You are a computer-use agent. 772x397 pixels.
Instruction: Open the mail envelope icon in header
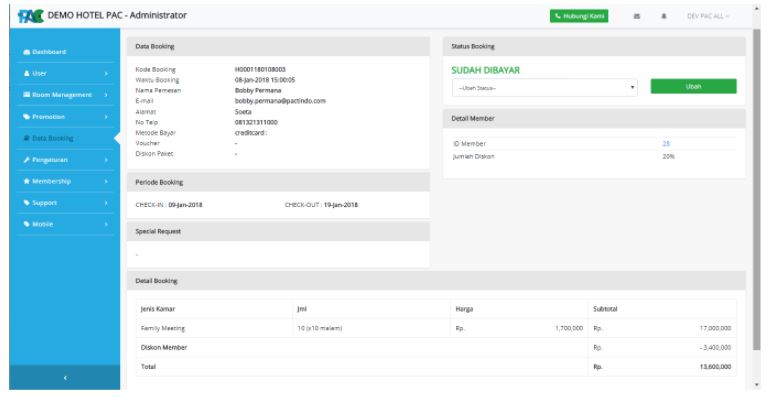pyautogui.click(x=637, y=16)
